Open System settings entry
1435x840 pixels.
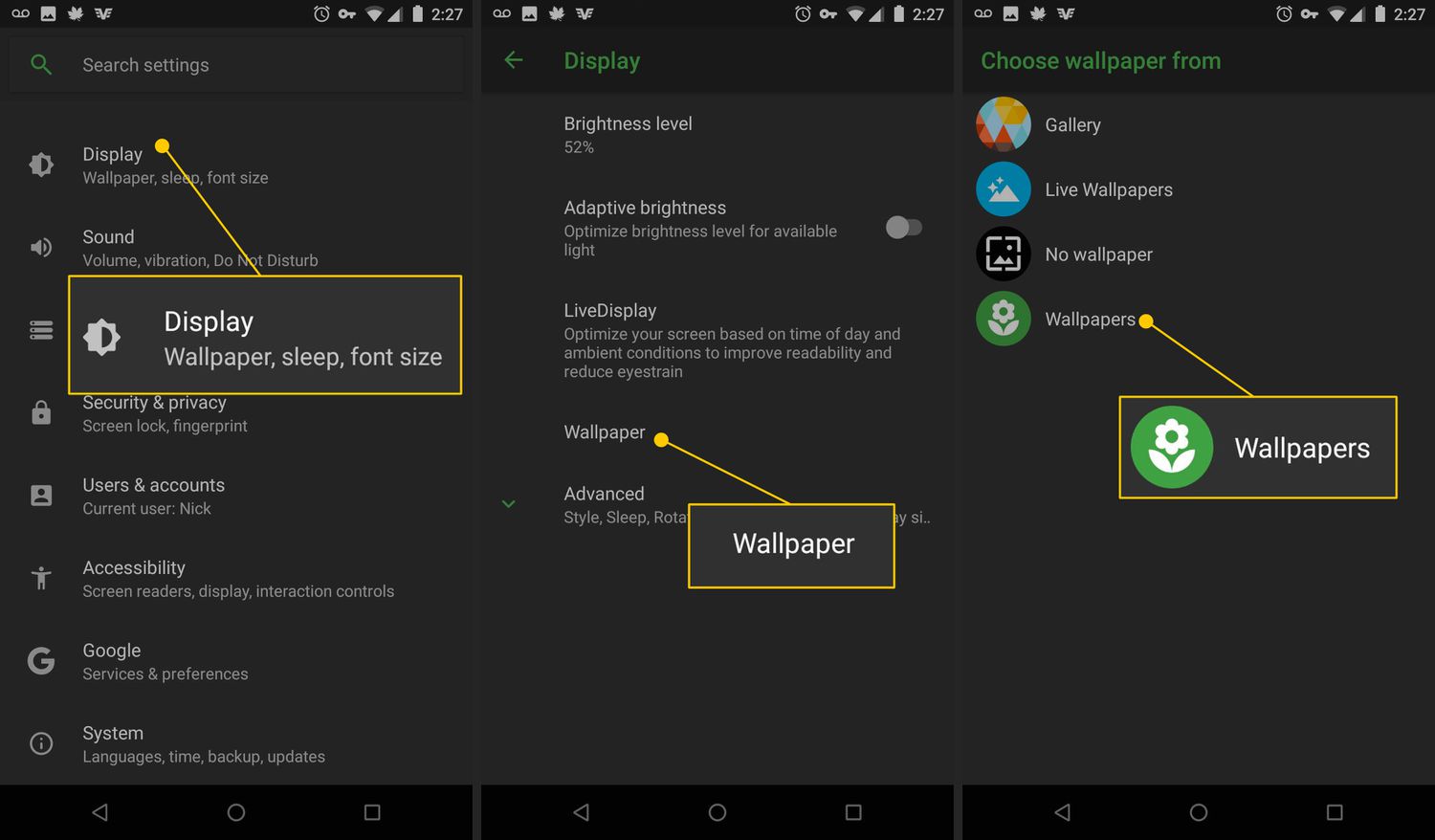click(203, 744)
